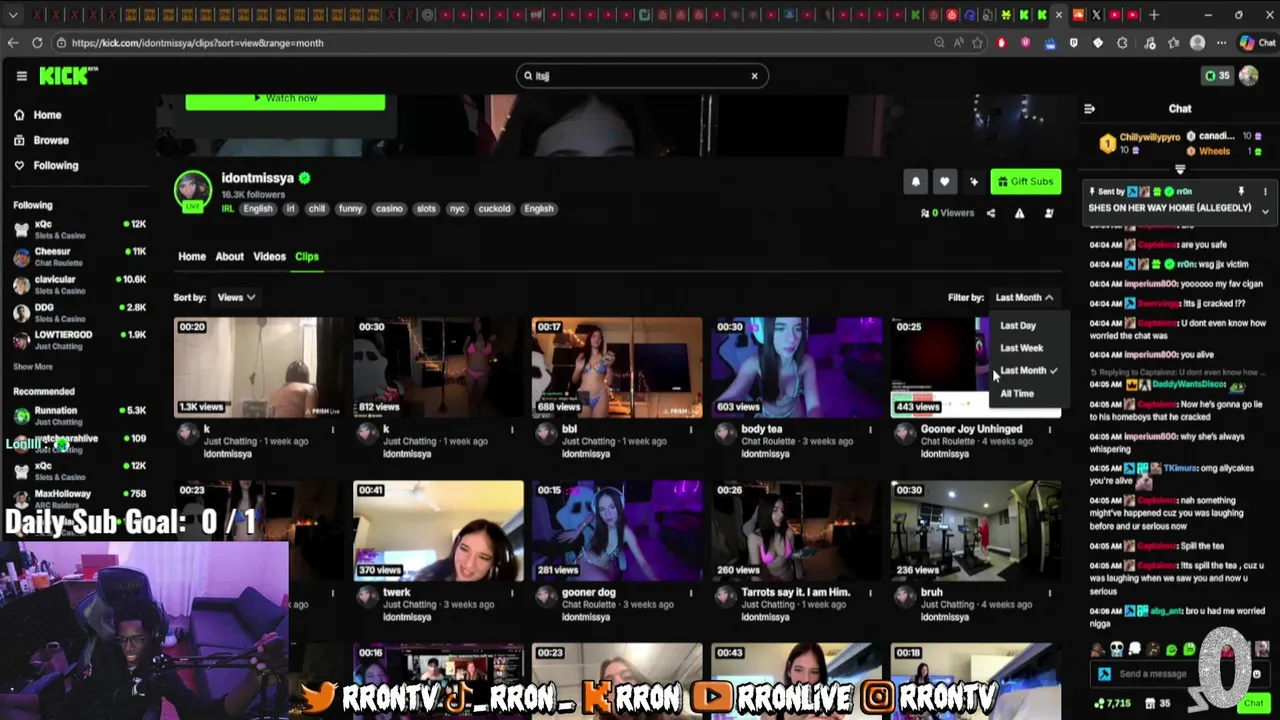Viewport: 1280px width, 720px height.
Task: Open xQc channel under Following
Action: pyautogui.click(x=80, y=229)
